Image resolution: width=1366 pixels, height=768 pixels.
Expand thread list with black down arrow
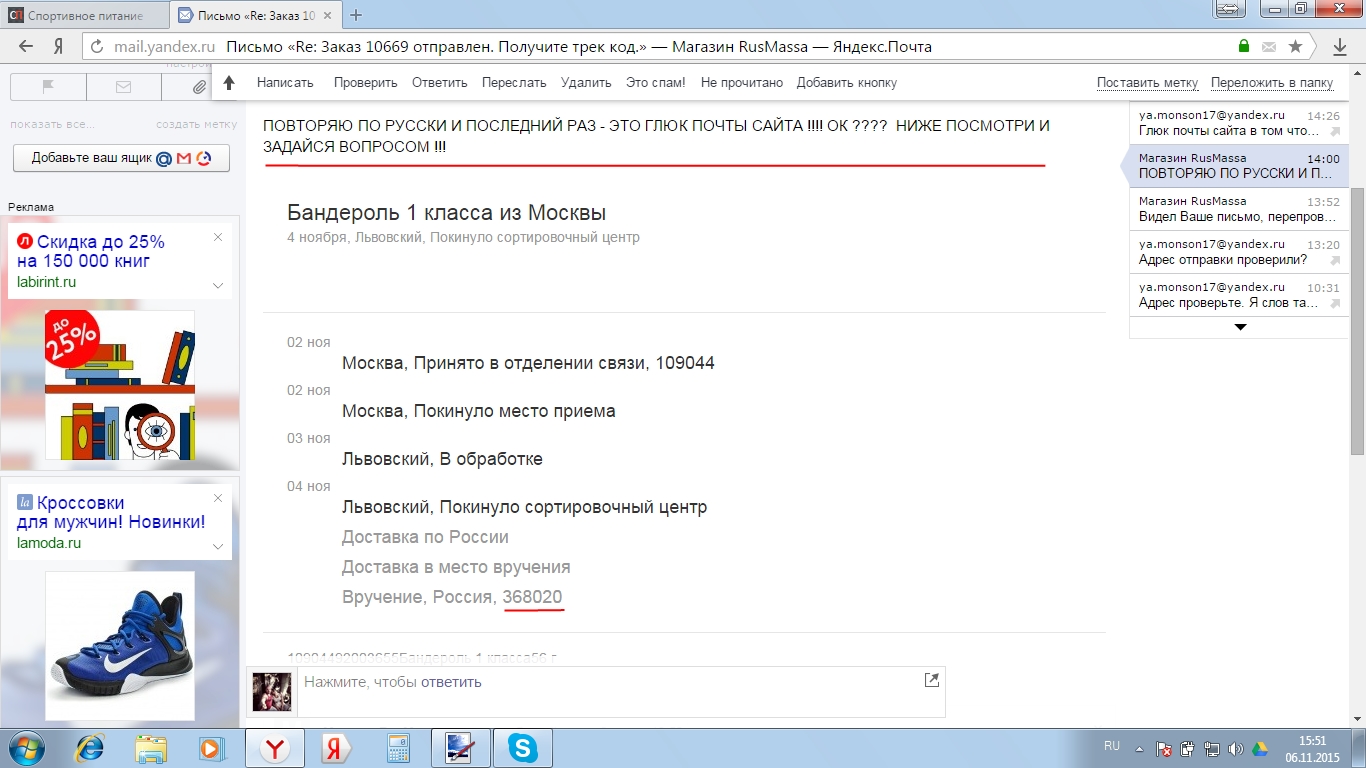click(1240, 327)
